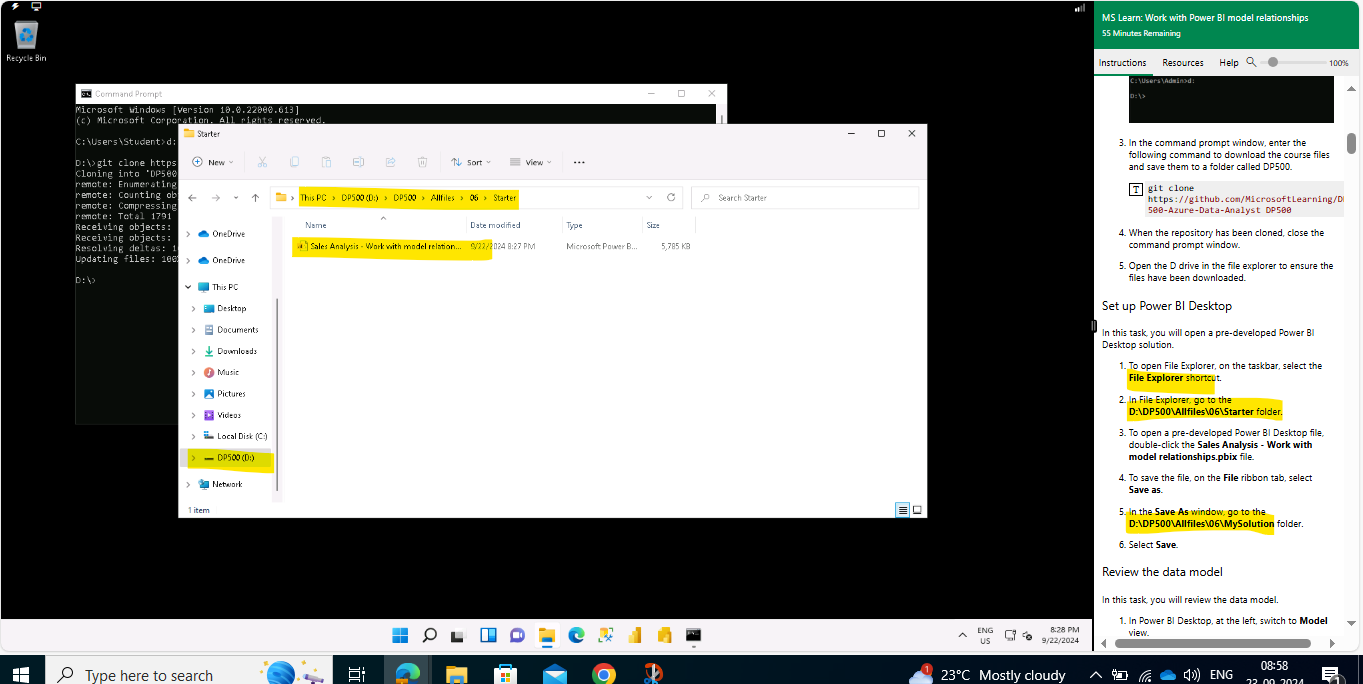Click Allfiles in the address breadcrumb

tap(442, 198)
